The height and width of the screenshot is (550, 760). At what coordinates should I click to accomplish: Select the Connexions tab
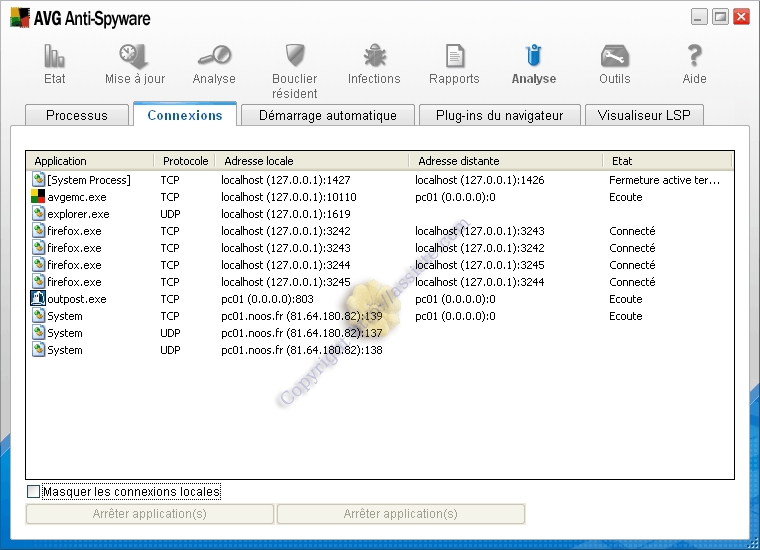click(185, 115)
